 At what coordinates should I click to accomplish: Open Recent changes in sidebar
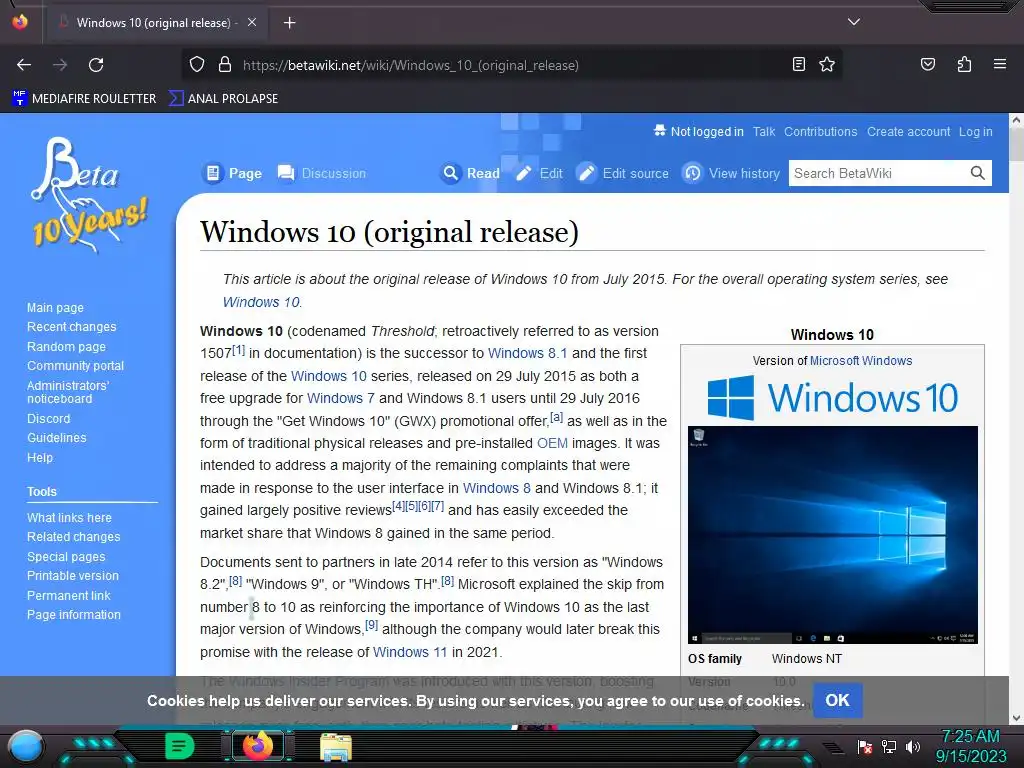72,327
